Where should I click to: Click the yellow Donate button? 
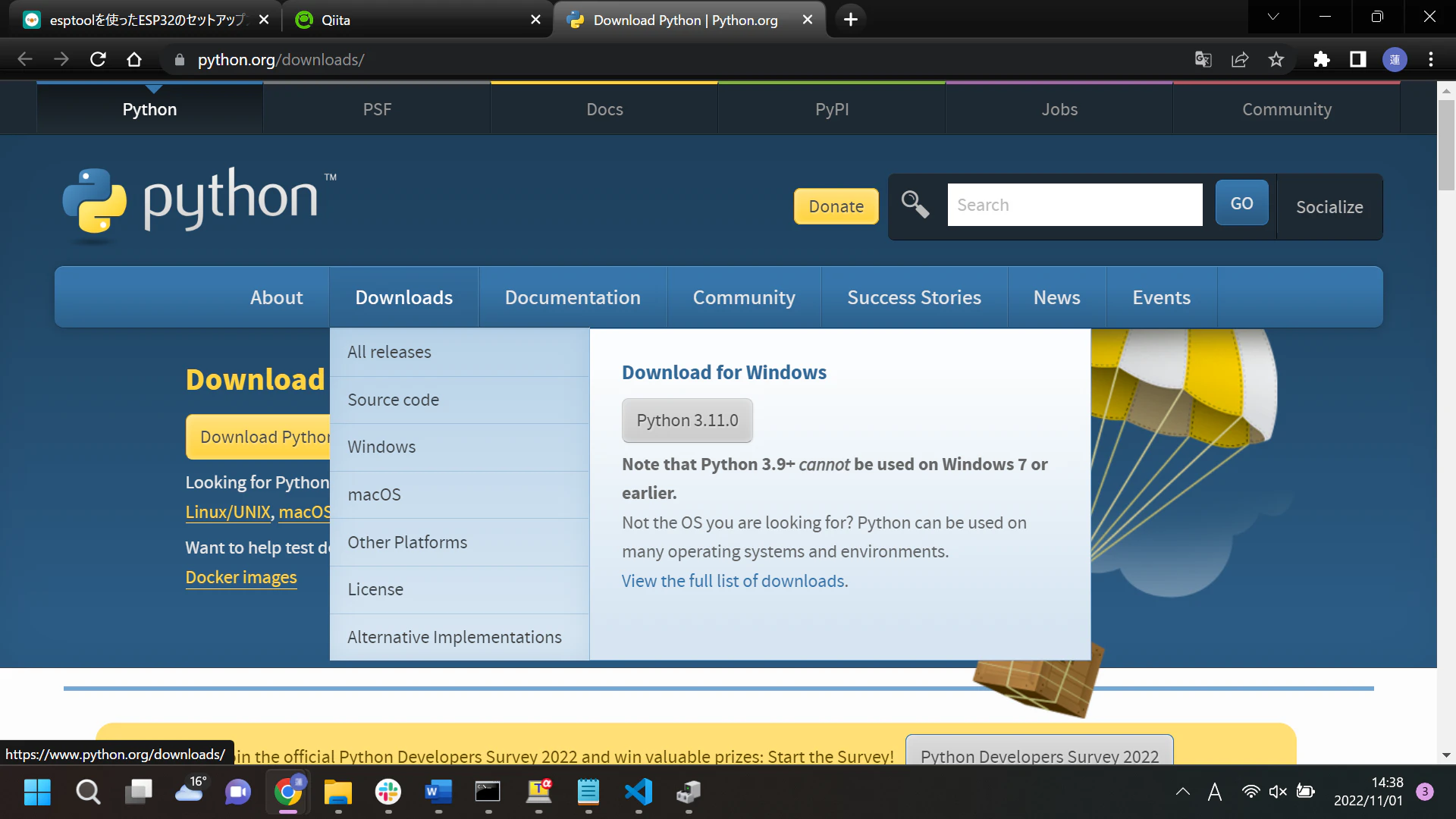(836, 206)
